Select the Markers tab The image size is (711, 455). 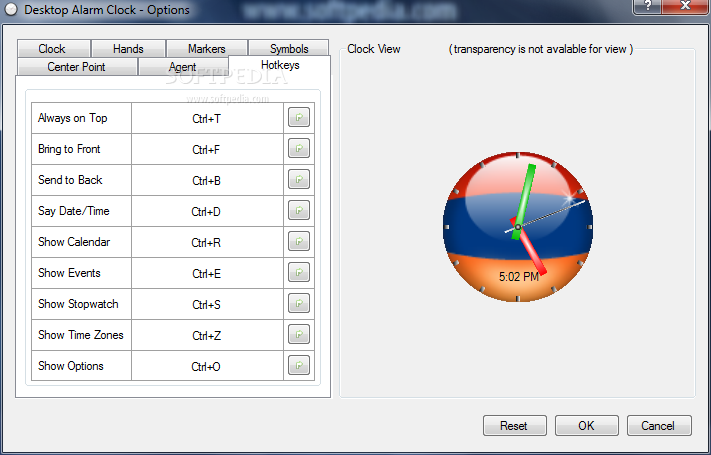206,49
